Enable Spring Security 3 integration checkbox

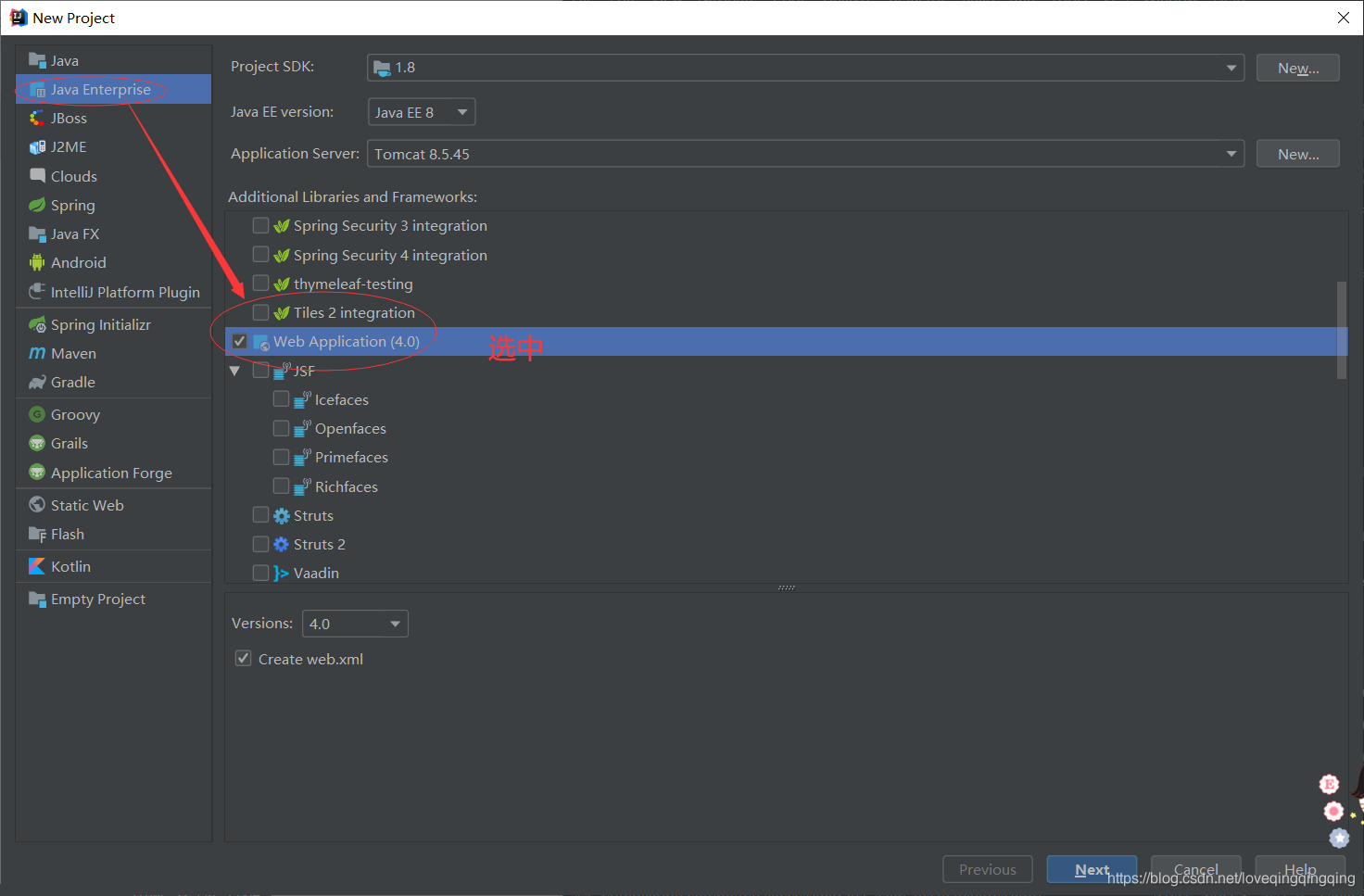[261, 225]
